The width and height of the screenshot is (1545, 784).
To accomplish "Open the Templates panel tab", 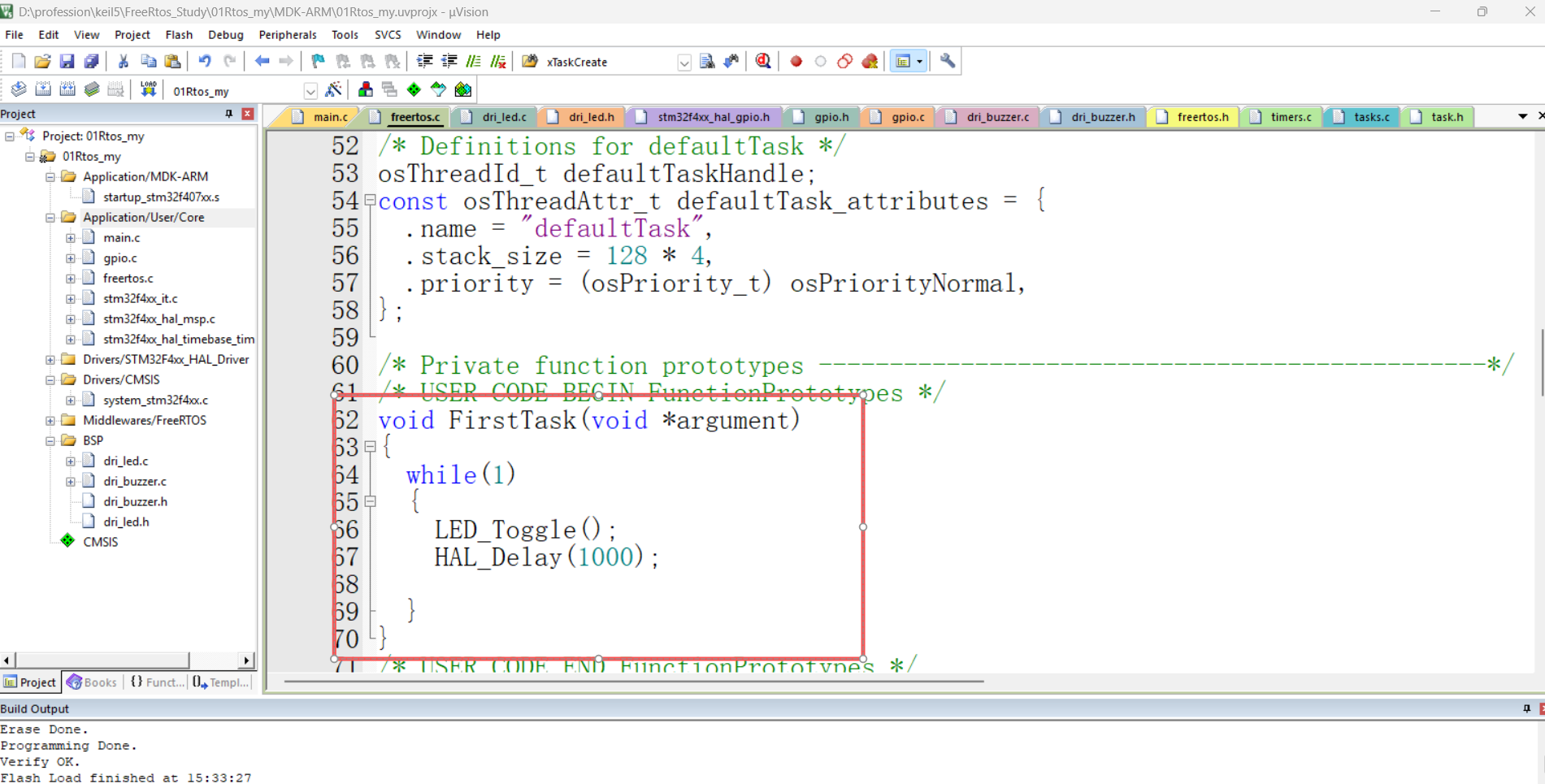I will 220,682.
